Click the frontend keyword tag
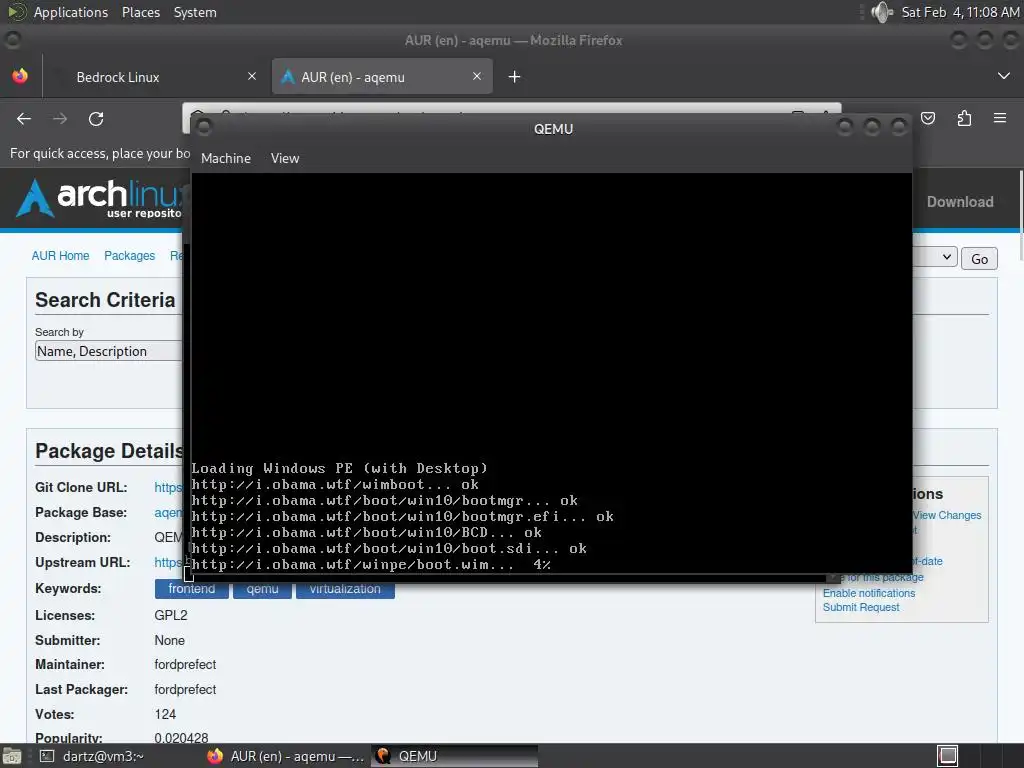The height and width of the screenshot is (768, 1024). 191,589
